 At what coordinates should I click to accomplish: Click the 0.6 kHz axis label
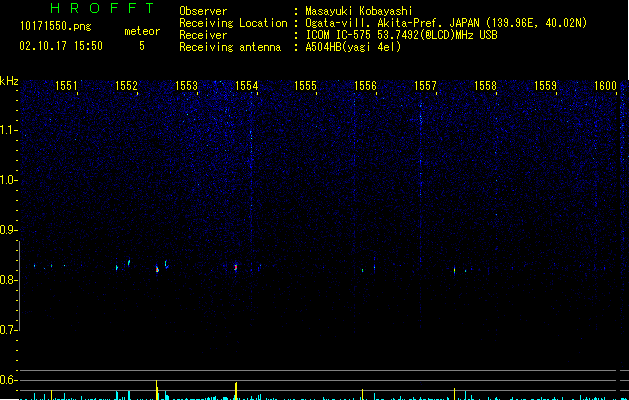9,380
